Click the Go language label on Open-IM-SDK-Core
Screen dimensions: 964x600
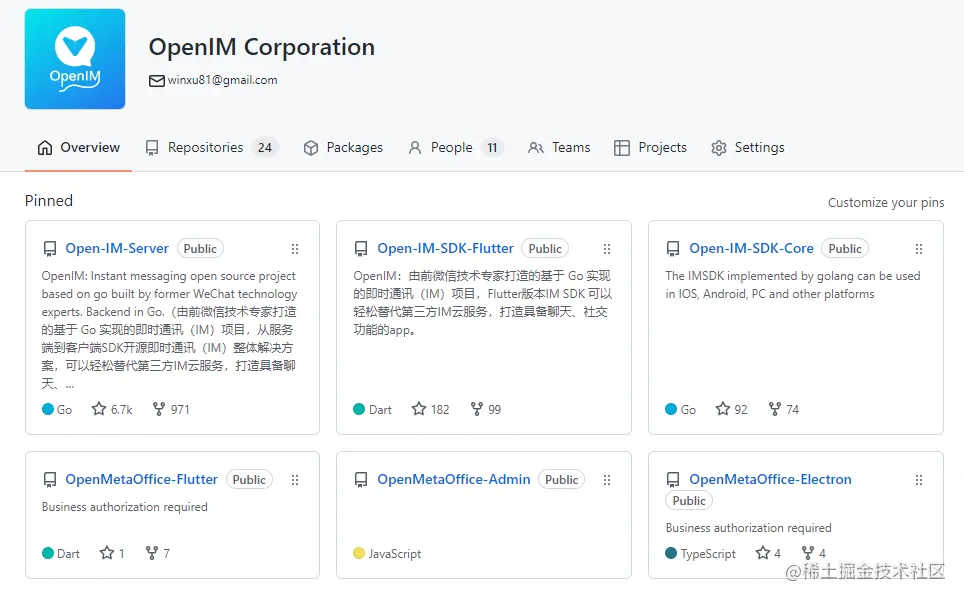pyautogui.click(x=689, y=410)
